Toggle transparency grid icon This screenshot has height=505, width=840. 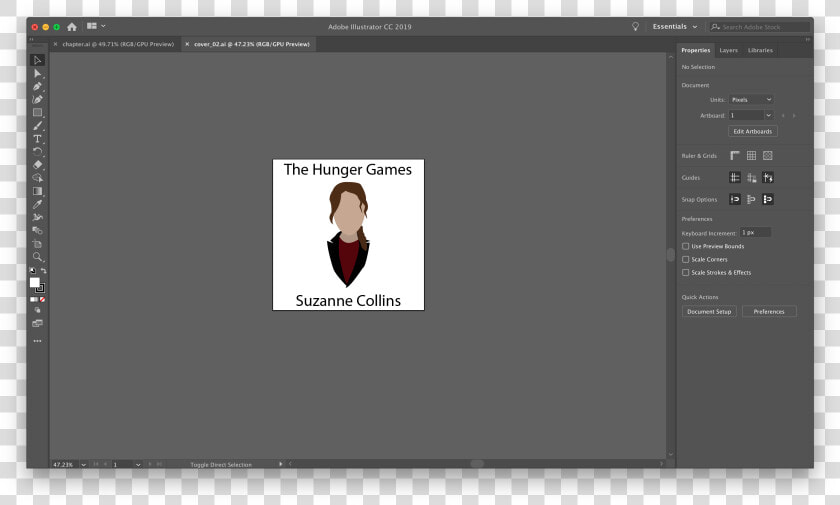[768, 156]
